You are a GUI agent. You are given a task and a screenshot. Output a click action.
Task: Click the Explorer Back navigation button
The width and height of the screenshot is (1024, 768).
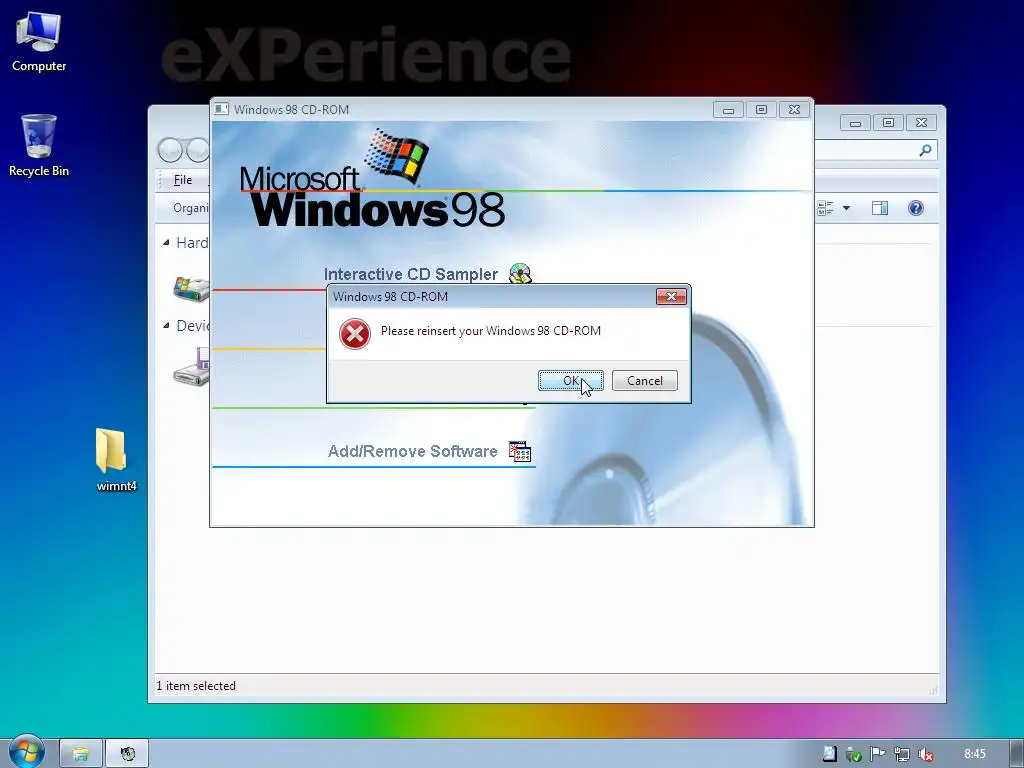[x=170, y=151]
